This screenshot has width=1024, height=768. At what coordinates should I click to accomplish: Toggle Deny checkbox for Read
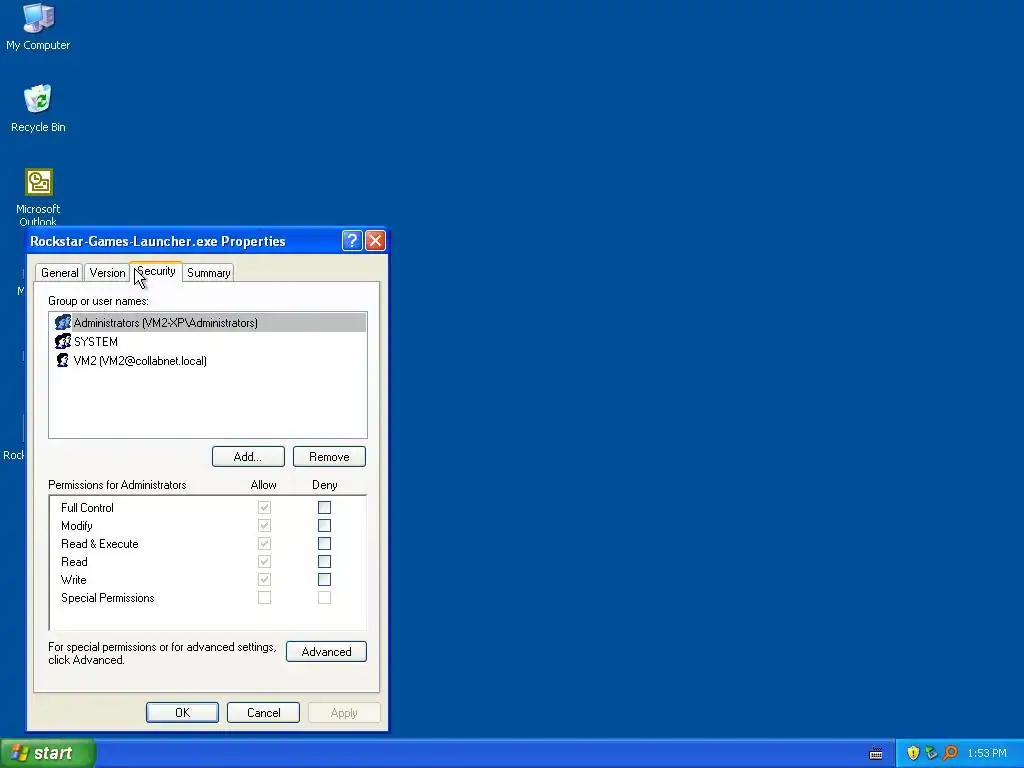pyautogui.click(x=324, y=562)
